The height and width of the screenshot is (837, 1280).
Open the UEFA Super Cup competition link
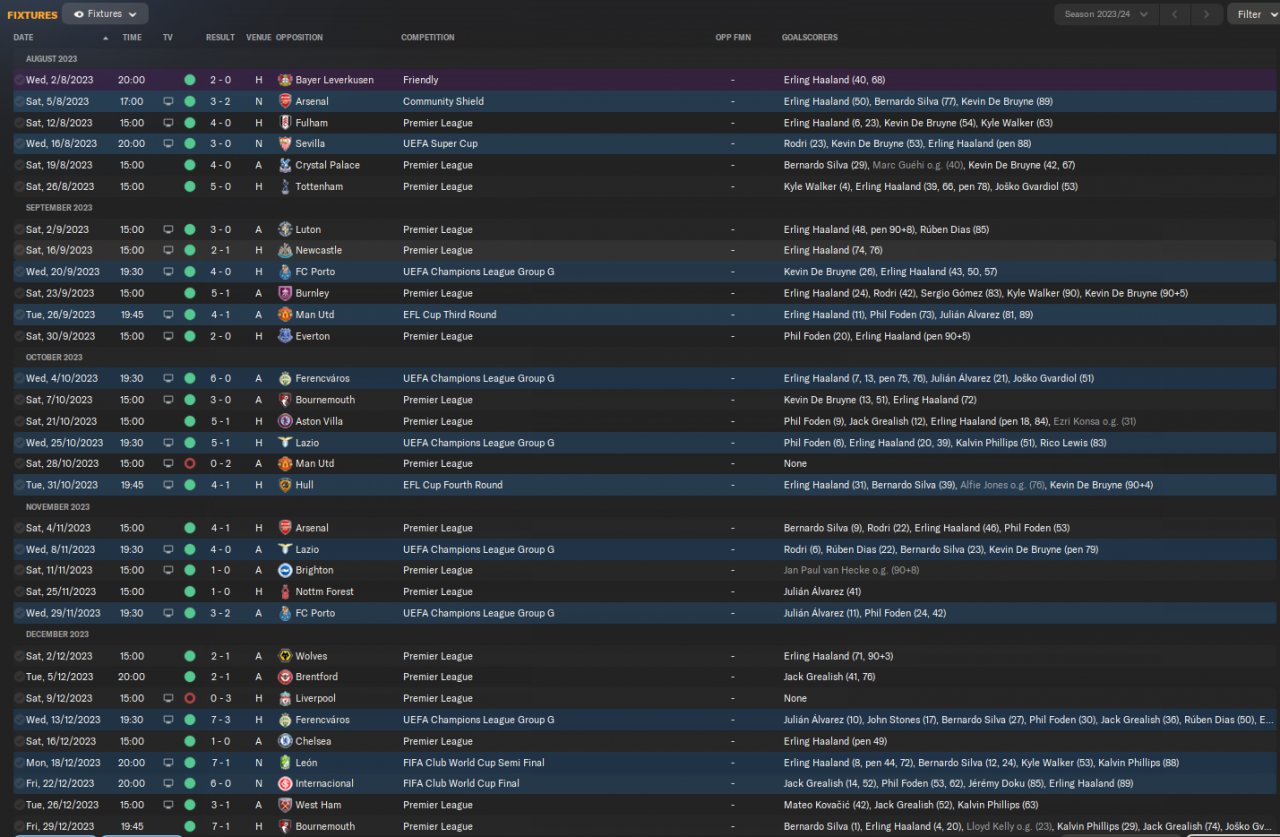tap(440, 144)
